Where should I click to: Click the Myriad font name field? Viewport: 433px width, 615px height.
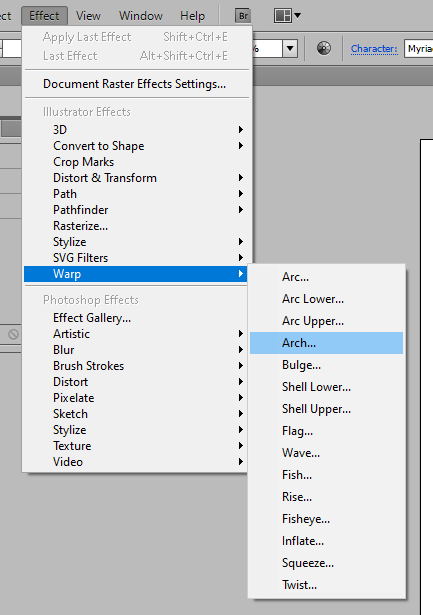click(x=418, y=49)
